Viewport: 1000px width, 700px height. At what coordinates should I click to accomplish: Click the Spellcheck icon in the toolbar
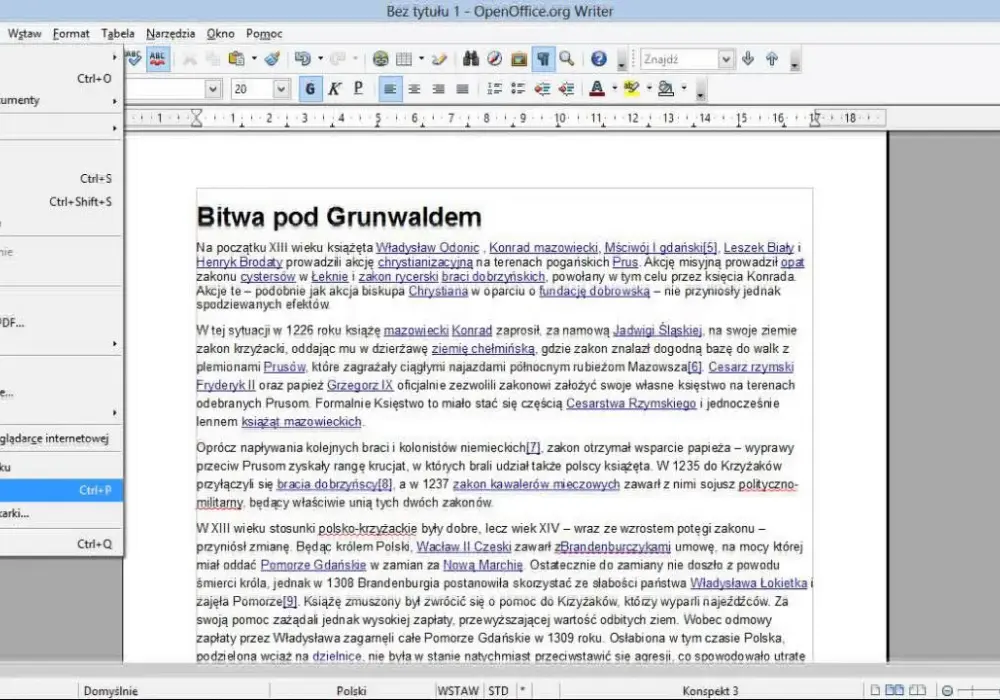tap(134, 59)
